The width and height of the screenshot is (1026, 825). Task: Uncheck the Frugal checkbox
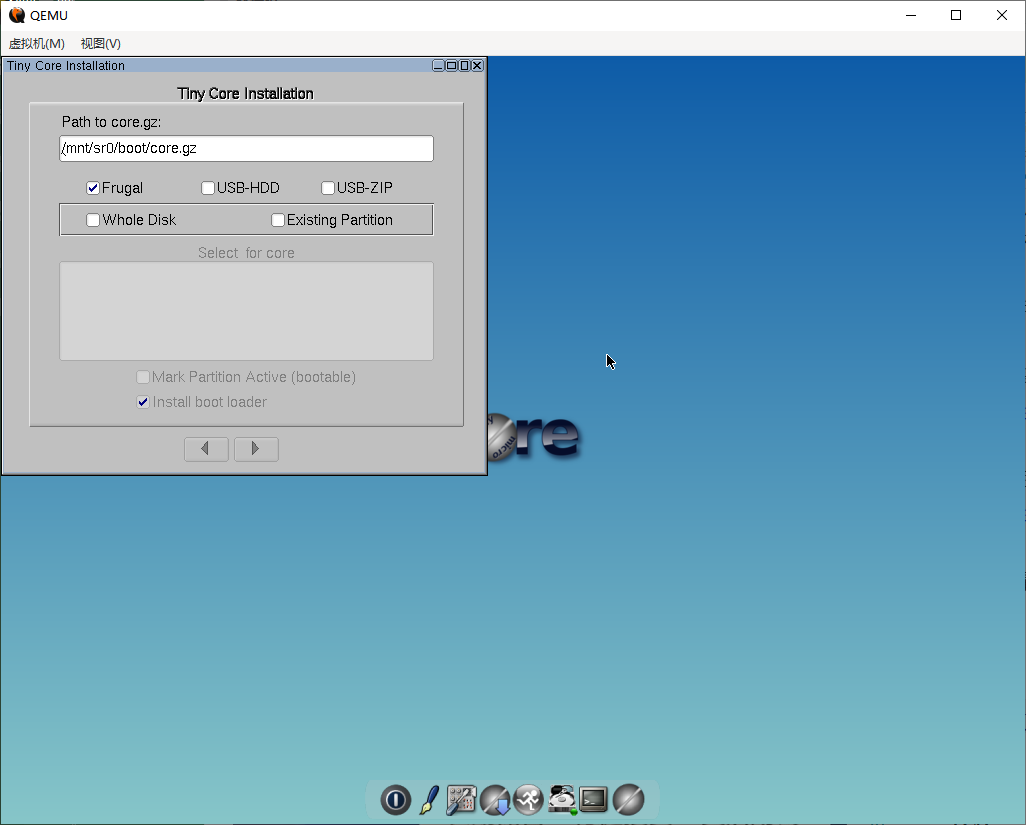[x=93, y=188]
